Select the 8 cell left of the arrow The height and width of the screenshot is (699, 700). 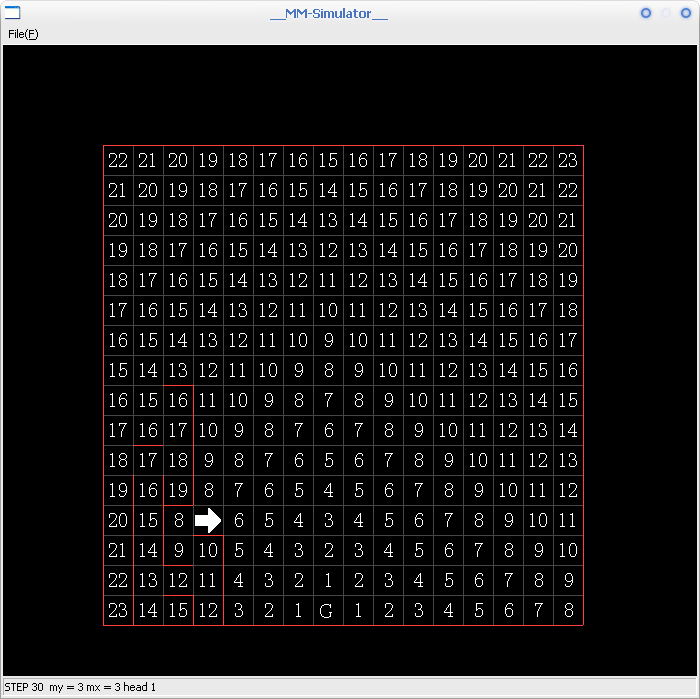pos(178,520)
